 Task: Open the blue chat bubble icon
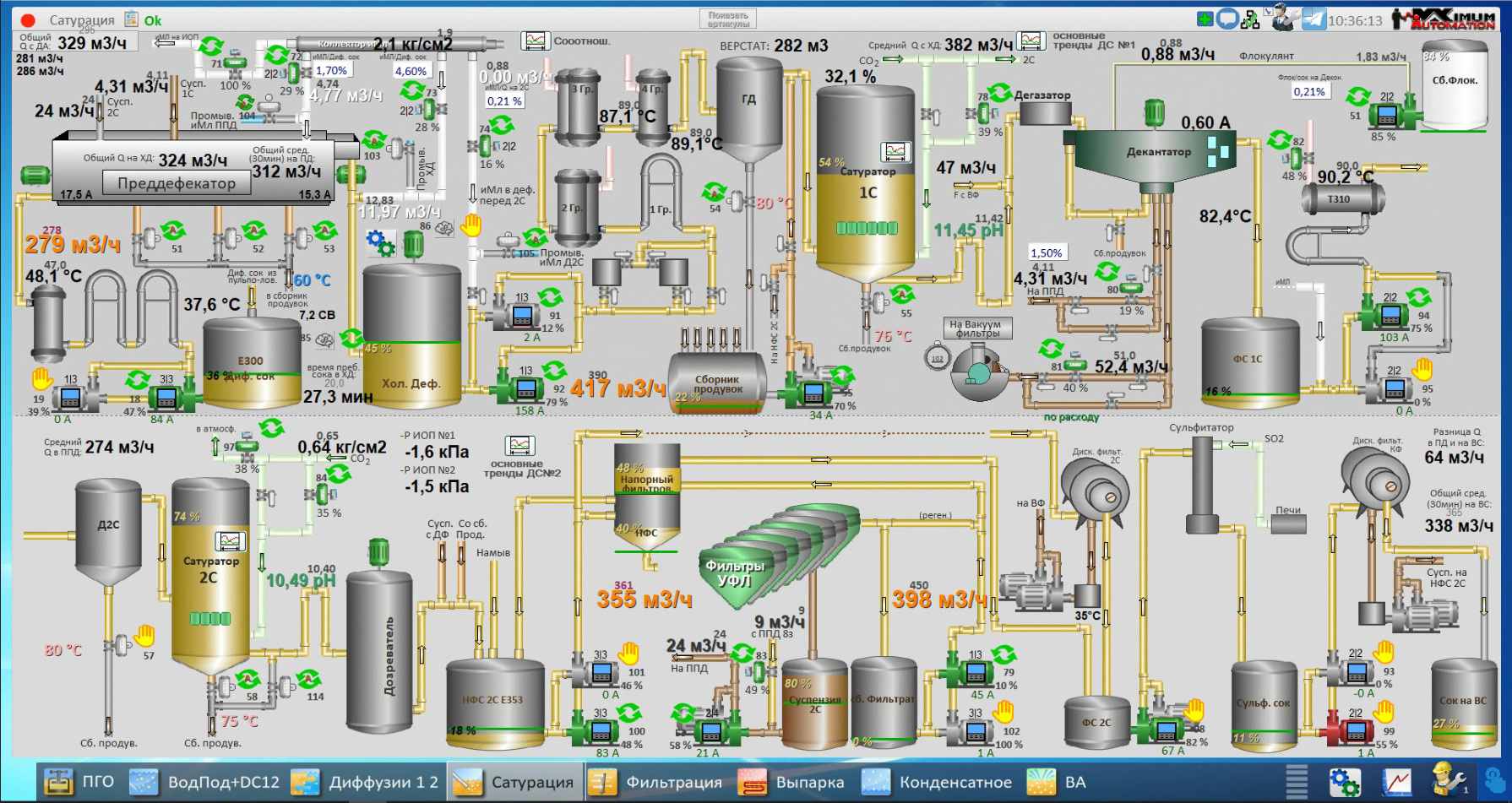pyautogui.click(x=1227, y=19)
